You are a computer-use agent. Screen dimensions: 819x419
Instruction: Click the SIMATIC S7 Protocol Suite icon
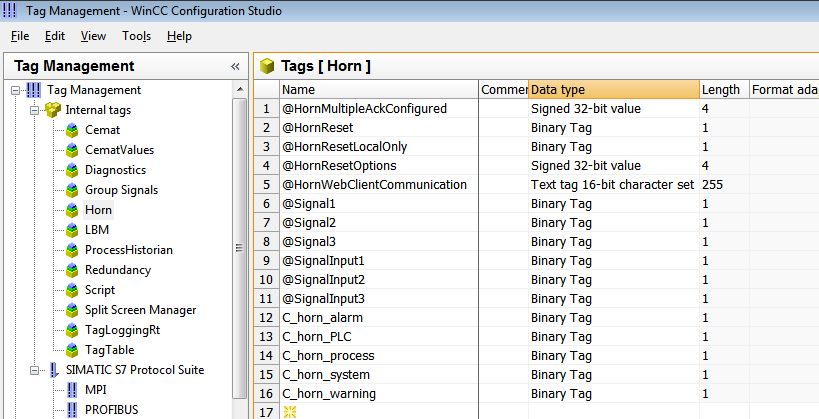tap(53, 370)
